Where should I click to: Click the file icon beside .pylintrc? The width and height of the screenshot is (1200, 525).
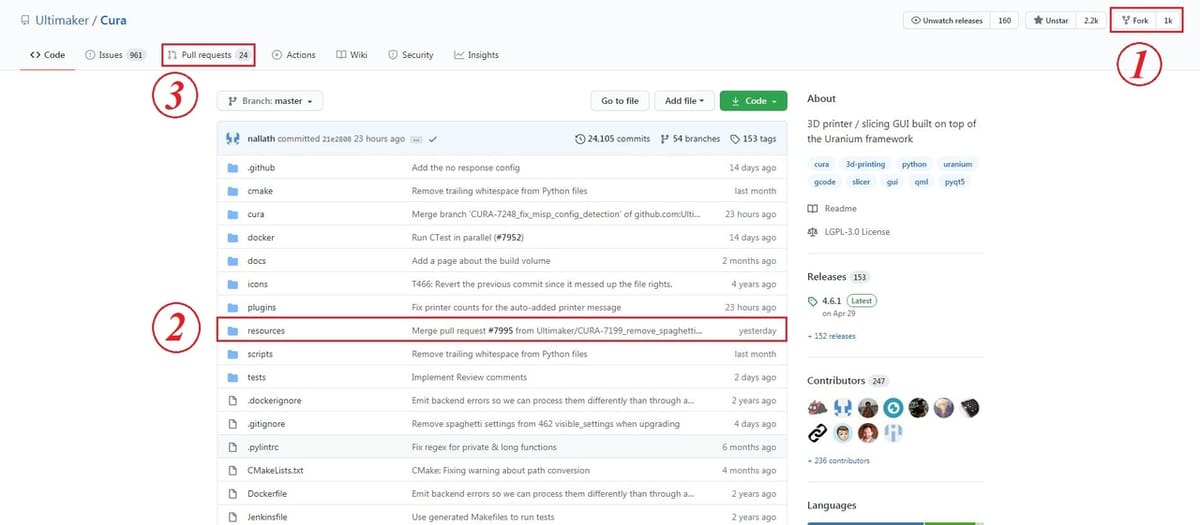[232, 447]
